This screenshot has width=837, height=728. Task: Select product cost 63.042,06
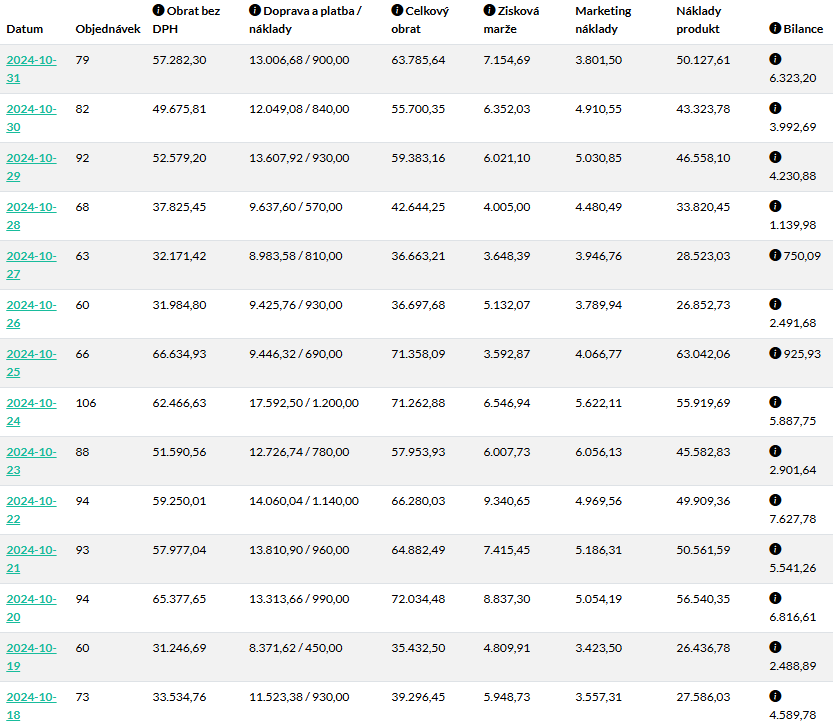[703, 354]
